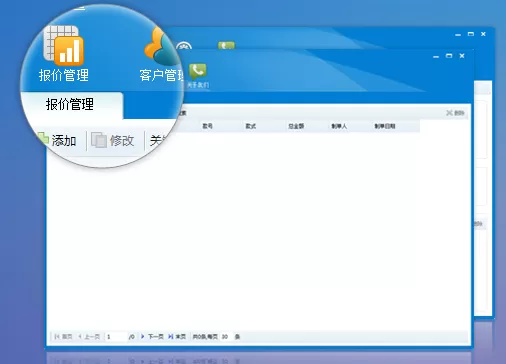Sort by the 制单日期 column header
This screenshot has width=506, height=364.
coord(385,126)
